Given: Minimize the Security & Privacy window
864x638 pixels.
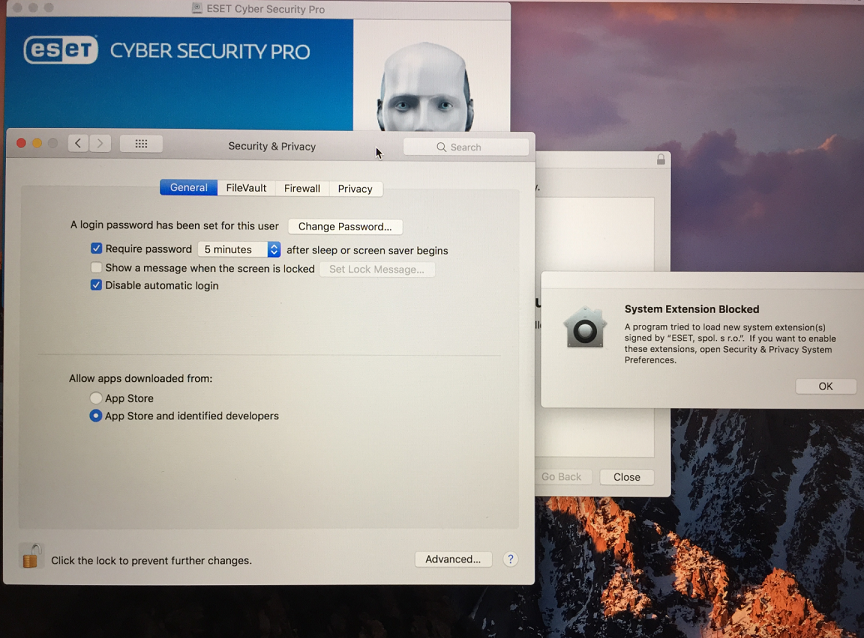Looking at the screenshot, I should point(37,143).
